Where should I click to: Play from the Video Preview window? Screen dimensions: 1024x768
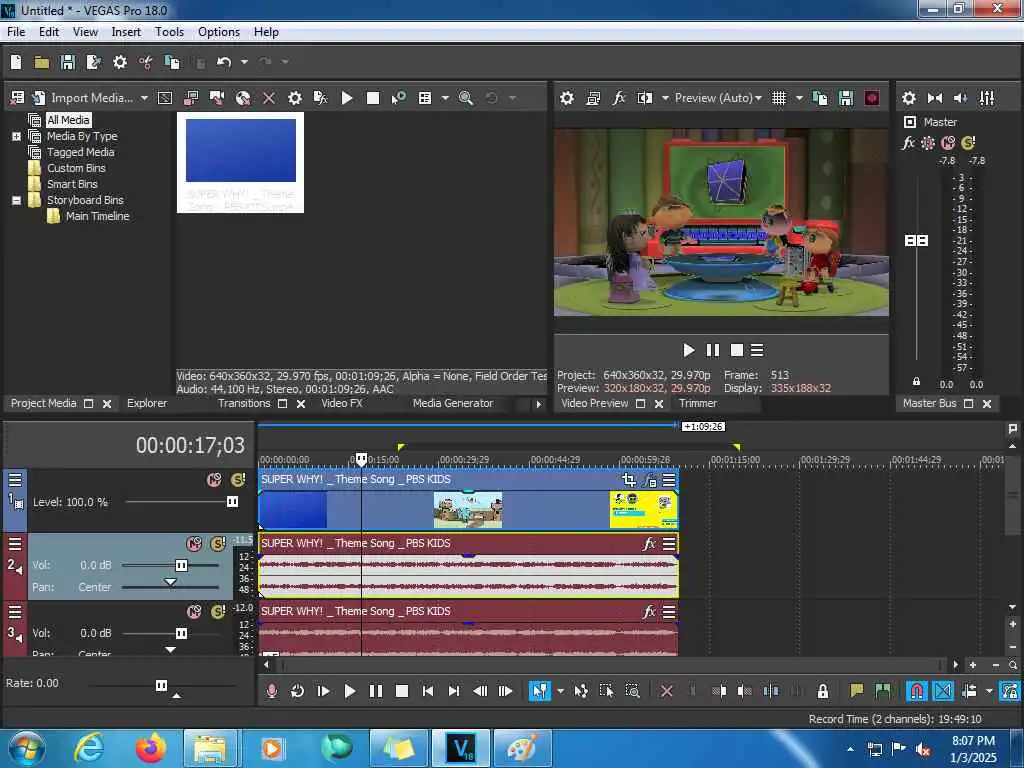pyautogui.click(x=688, y=350)
